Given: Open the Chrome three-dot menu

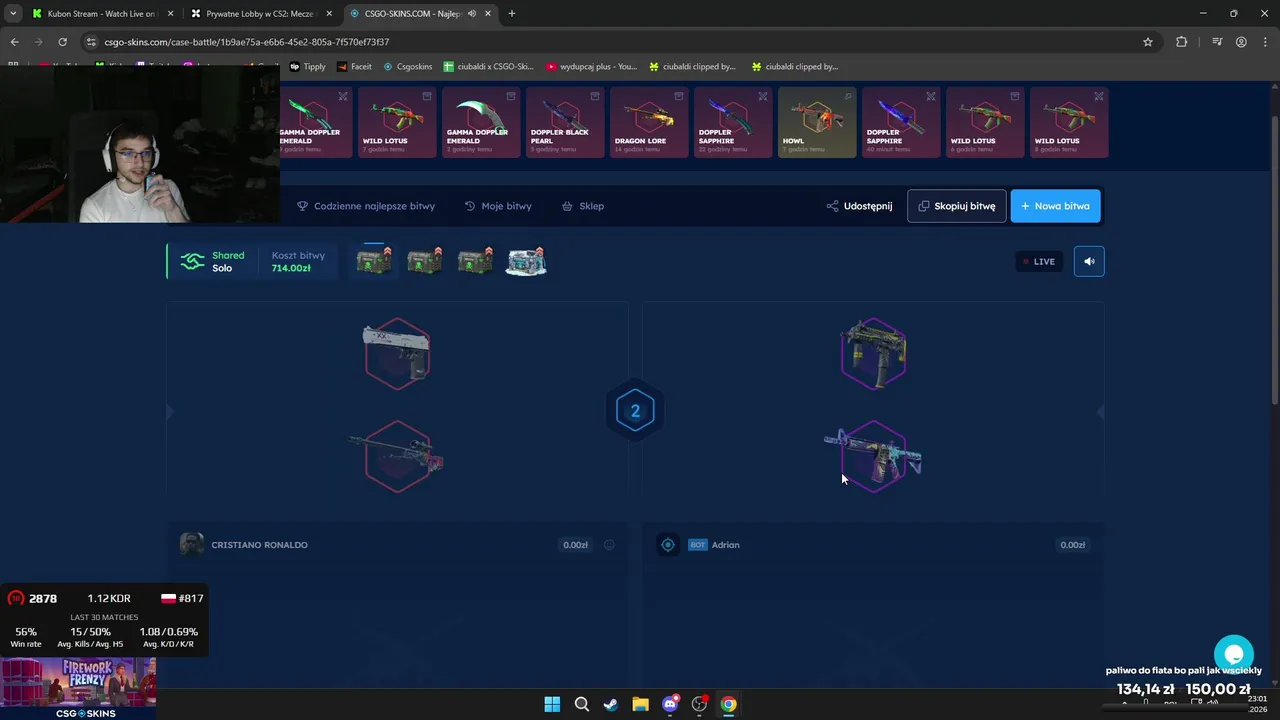Looking at the screenshot, I should [x=1265, y=42].
